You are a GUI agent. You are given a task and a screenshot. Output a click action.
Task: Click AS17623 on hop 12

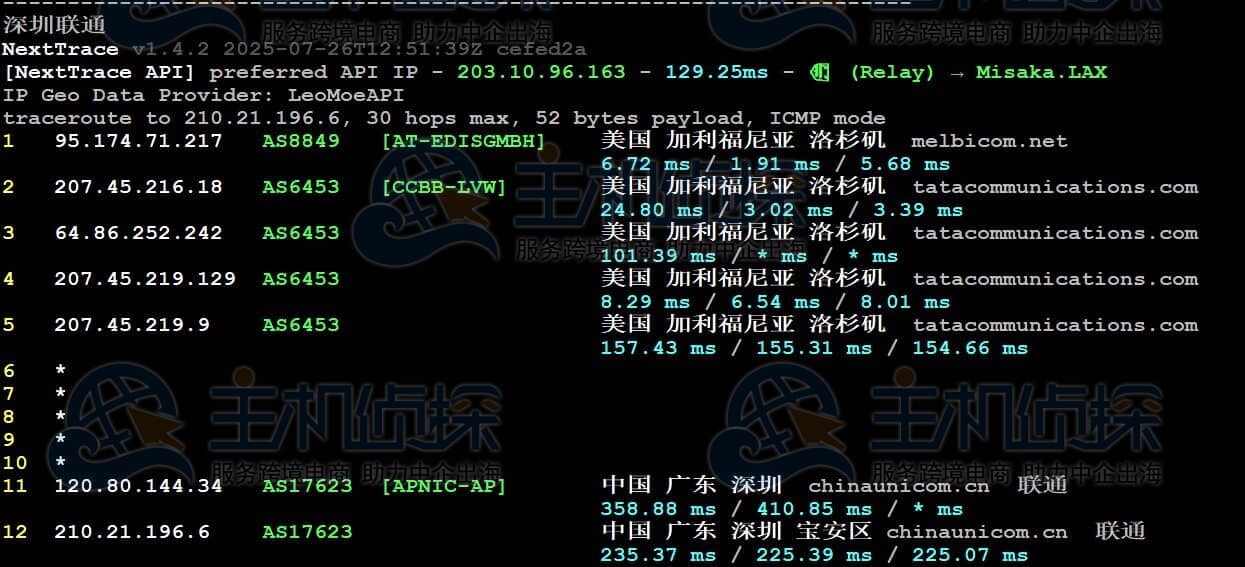click(x=307, y=532)
